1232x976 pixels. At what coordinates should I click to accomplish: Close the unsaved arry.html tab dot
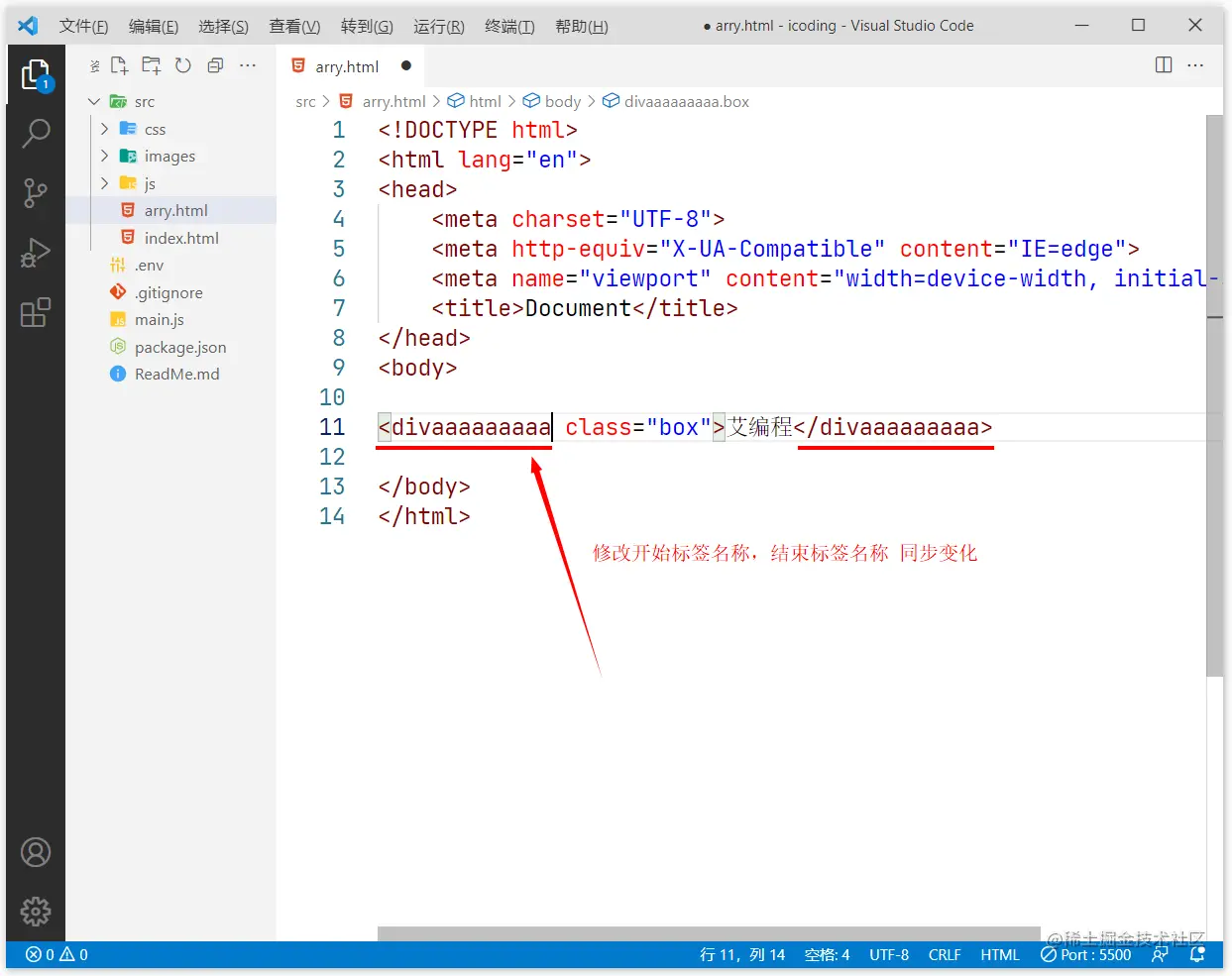(406, 65)
